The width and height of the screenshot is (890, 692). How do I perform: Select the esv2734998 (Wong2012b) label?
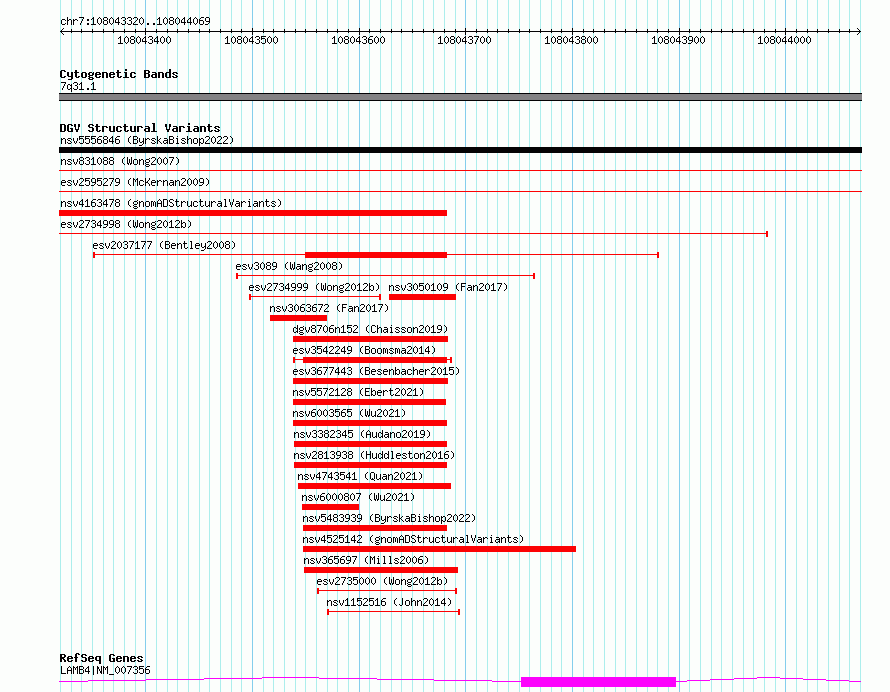coord(126,224)
